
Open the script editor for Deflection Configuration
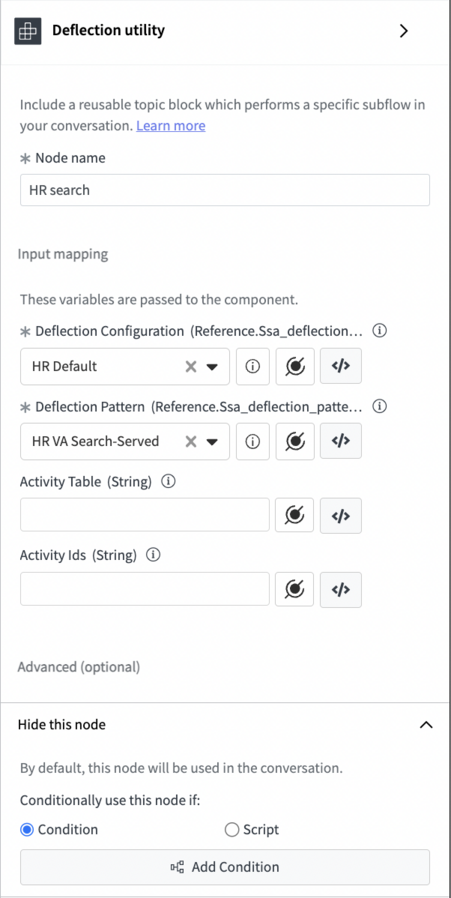click(x=340, y=366)
